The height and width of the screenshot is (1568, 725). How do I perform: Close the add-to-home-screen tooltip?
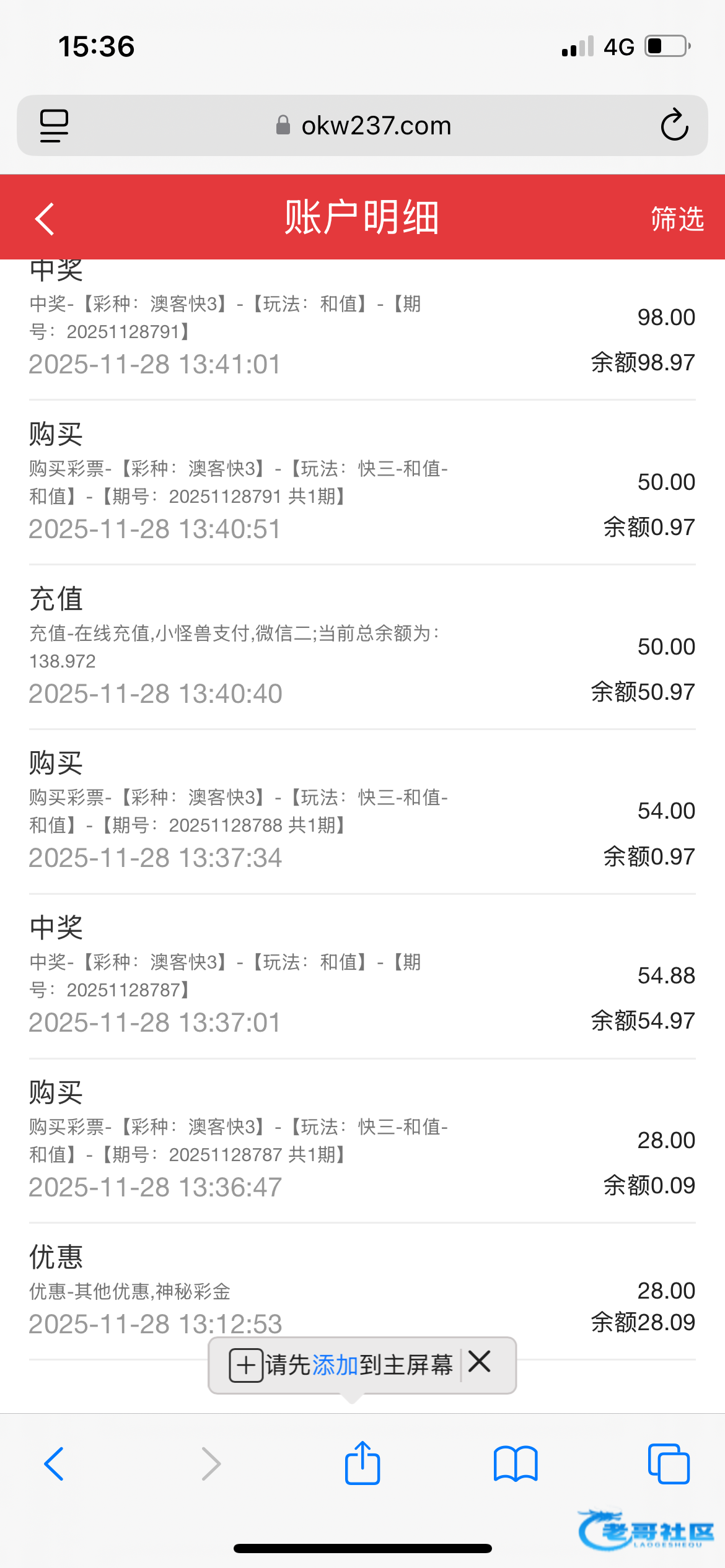coord(480,1362)
